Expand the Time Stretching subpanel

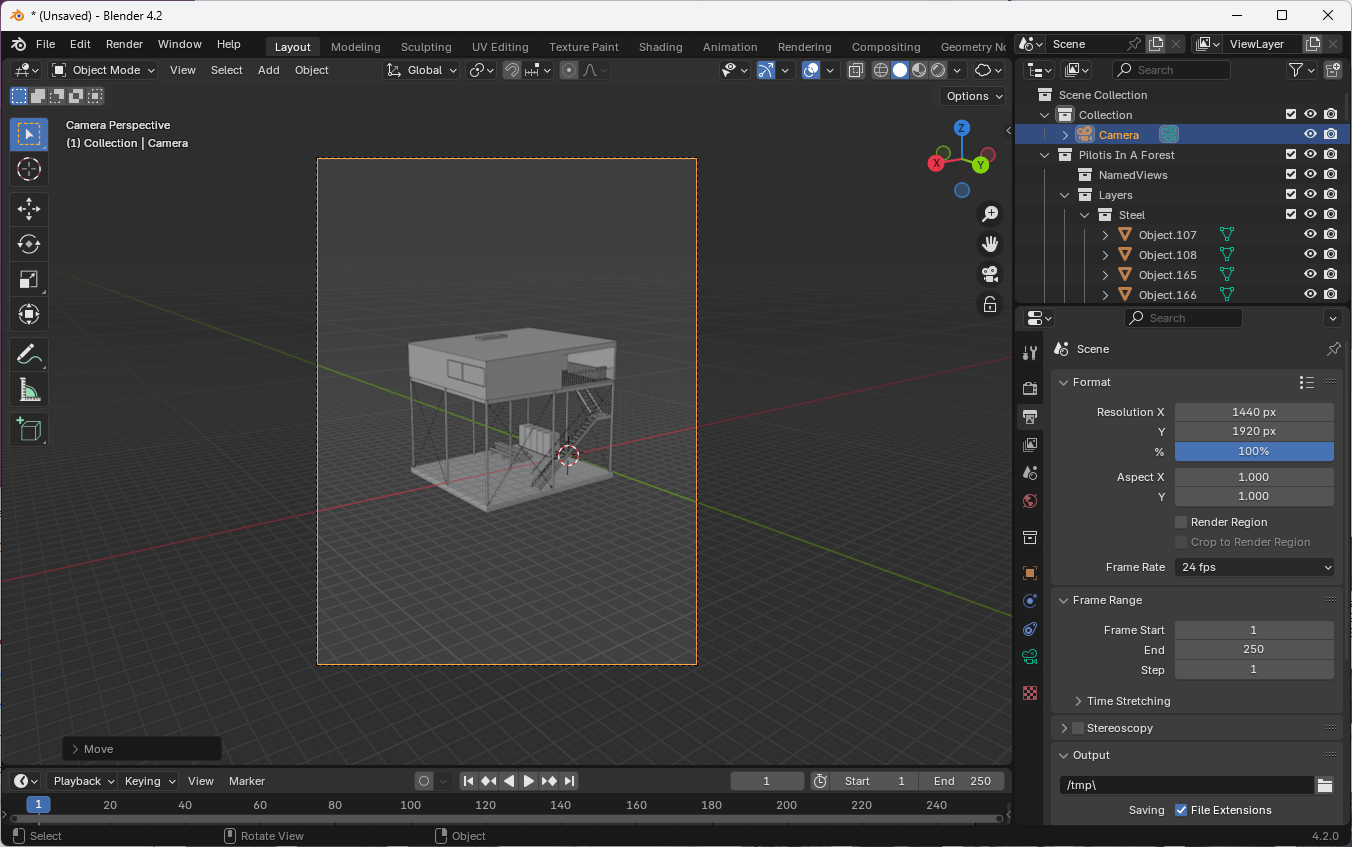pos(1078,701)
